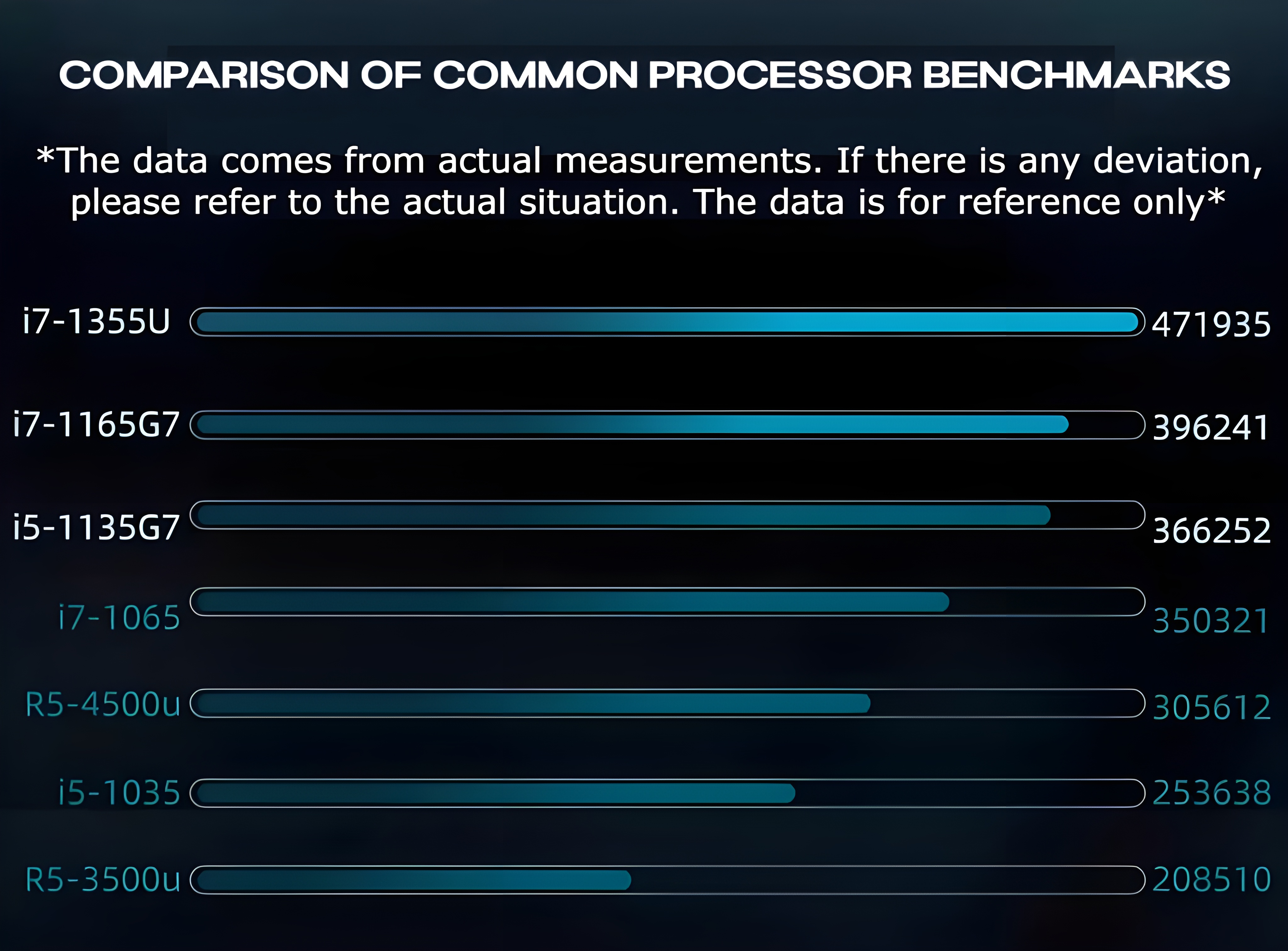Click the R5-4500u benchmark progress bar
The height and width of the screenshot is (951, 1288).
[x=667, y=704]
